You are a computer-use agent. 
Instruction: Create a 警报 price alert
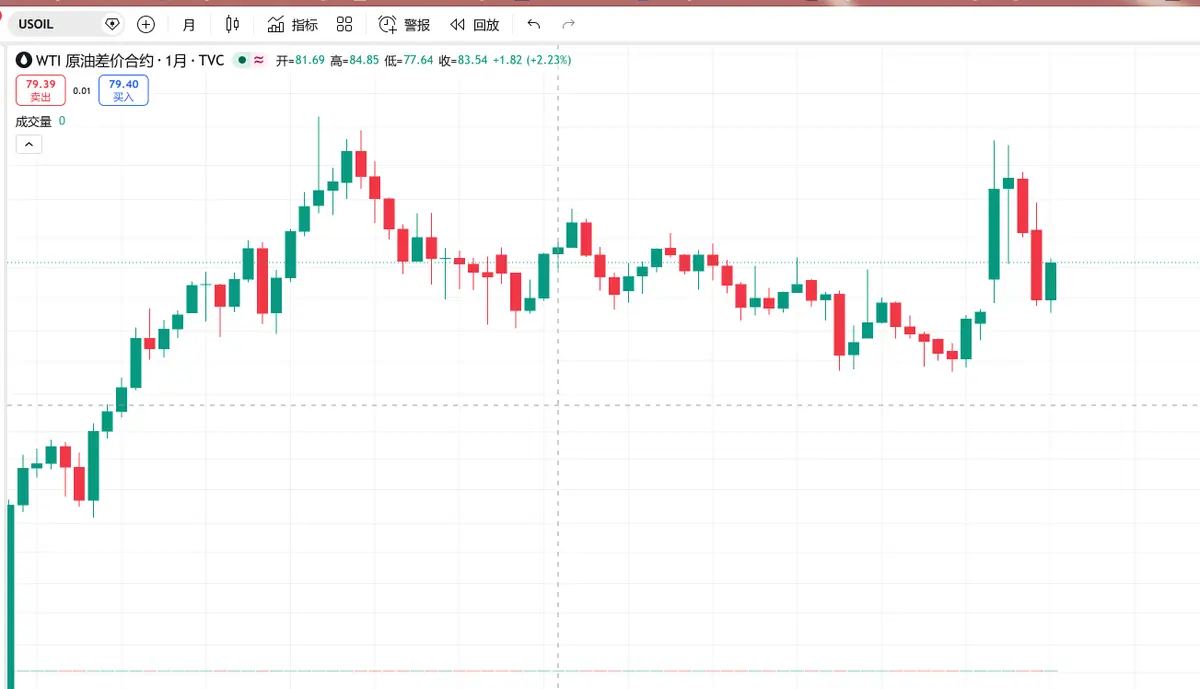pos(404,24)
